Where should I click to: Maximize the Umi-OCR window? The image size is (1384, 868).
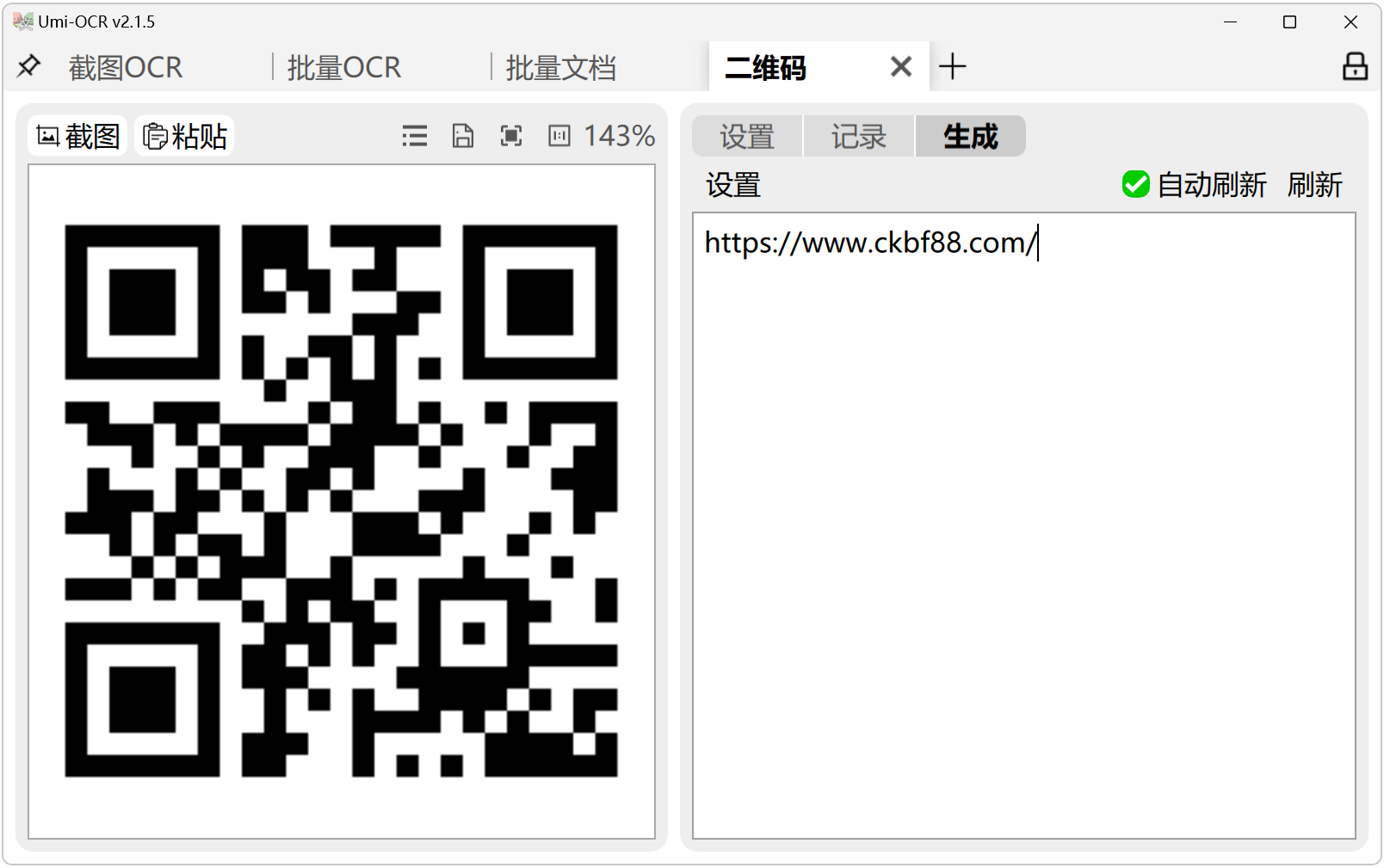click(1289, 22)
